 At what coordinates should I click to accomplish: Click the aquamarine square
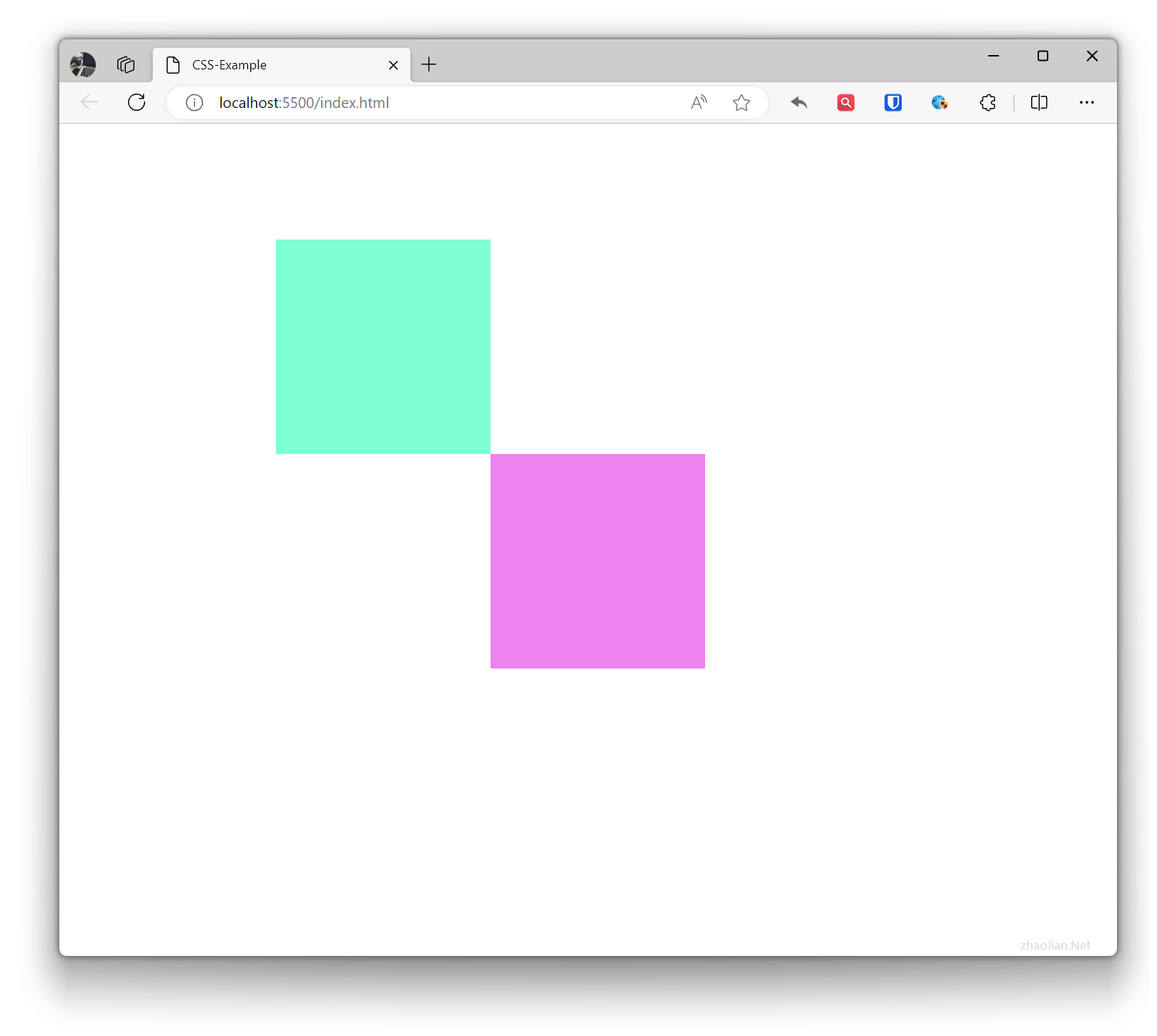[x=383, y=347]
